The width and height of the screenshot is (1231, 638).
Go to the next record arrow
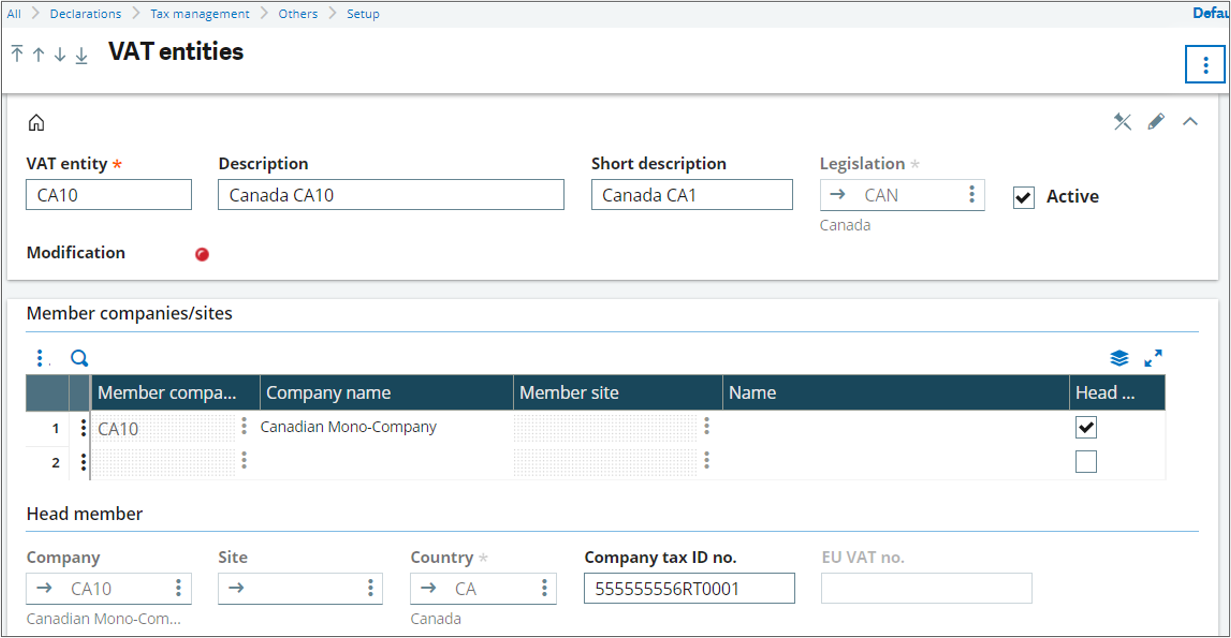60,54
